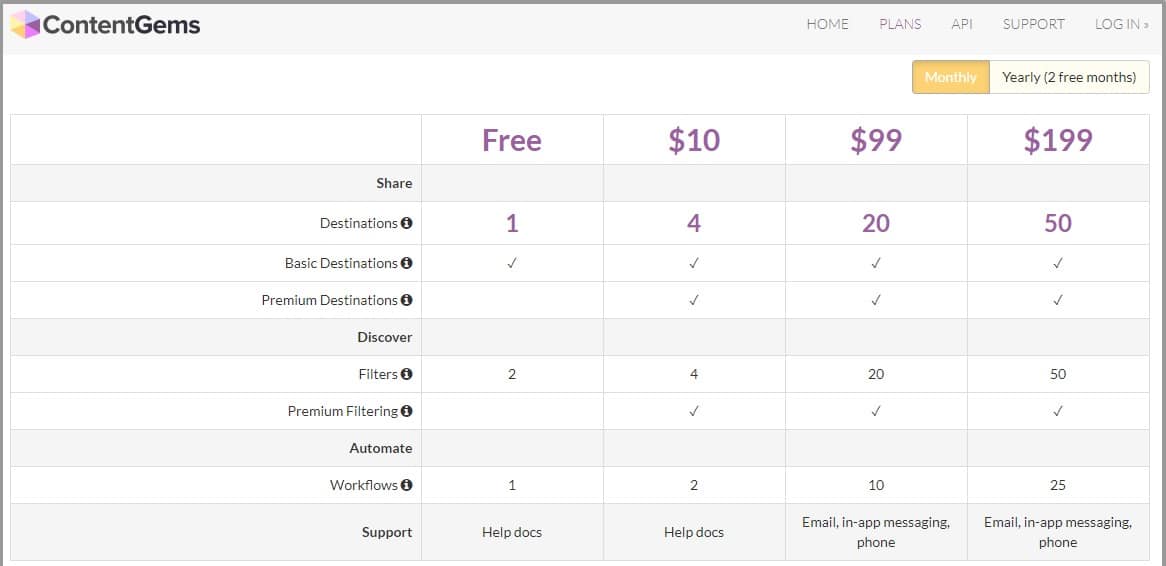Visit the SUPPORT page
Image resolution: width=1166 pixels, height=566 pixels.
1034,25
